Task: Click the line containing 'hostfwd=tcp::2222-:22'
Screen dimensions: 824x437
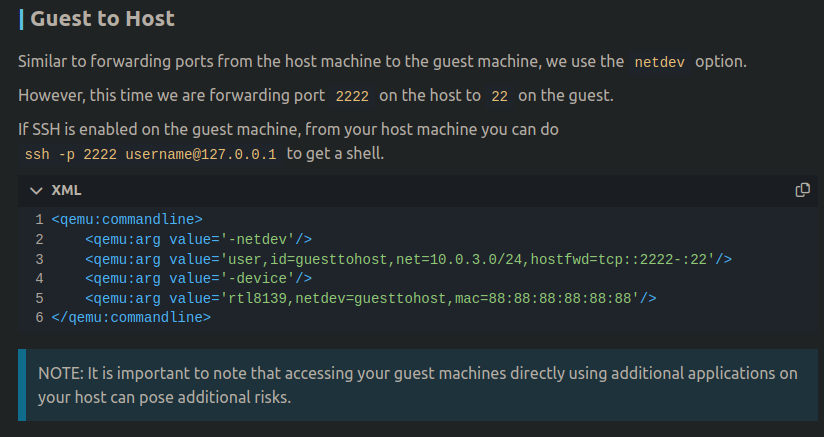Action: (408, 259)
